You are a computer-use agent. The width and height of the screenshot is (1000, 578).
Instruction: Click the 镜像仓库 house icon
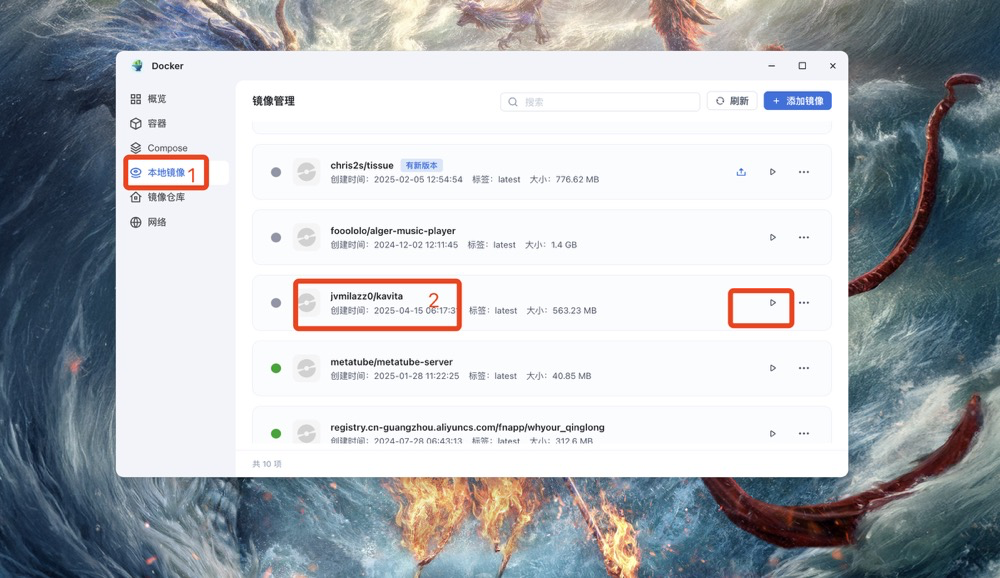[135, 197]
